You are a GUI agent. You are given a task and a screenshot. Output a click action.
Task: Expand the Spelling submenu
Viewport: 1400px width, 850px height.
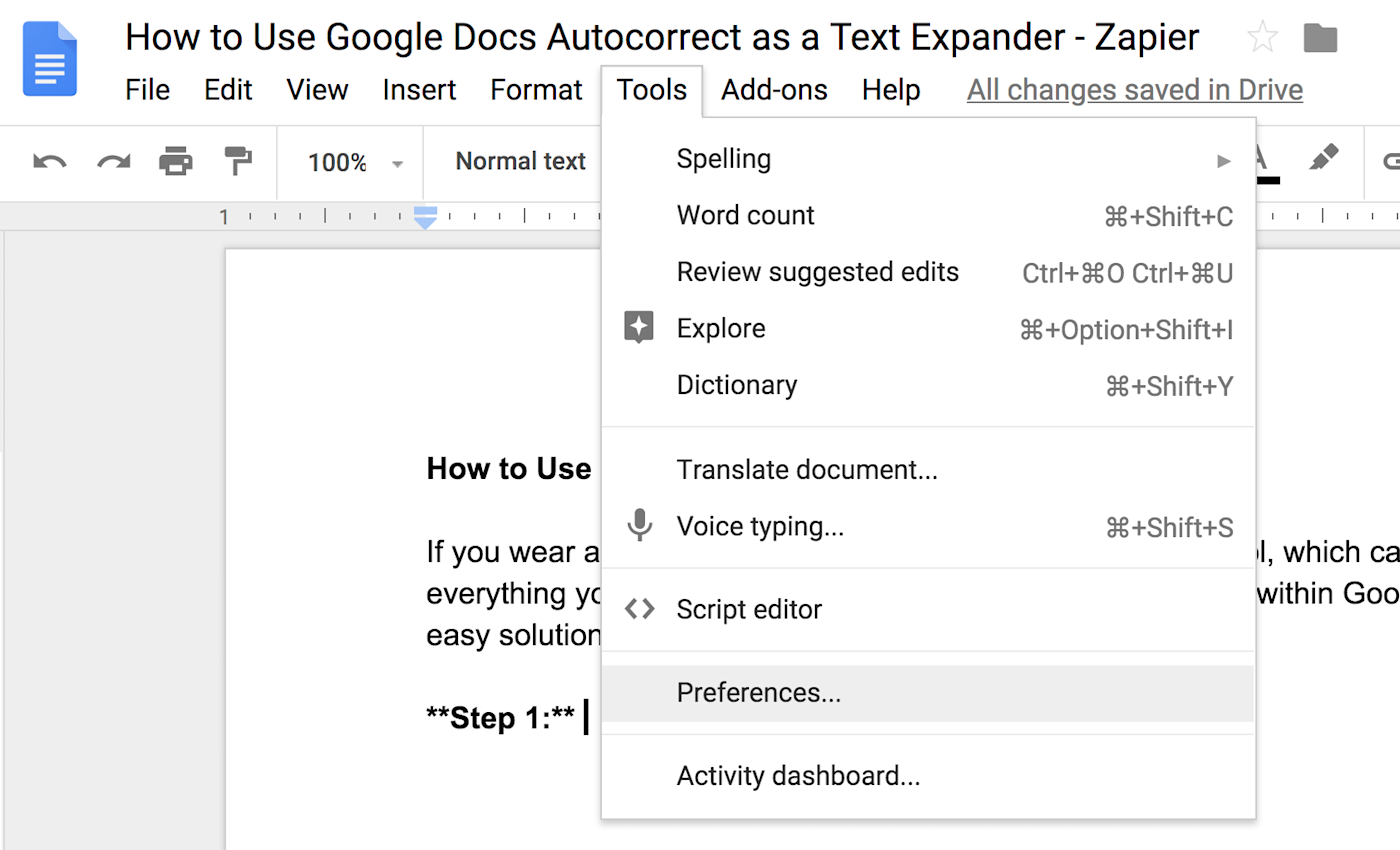pos(928,159)
